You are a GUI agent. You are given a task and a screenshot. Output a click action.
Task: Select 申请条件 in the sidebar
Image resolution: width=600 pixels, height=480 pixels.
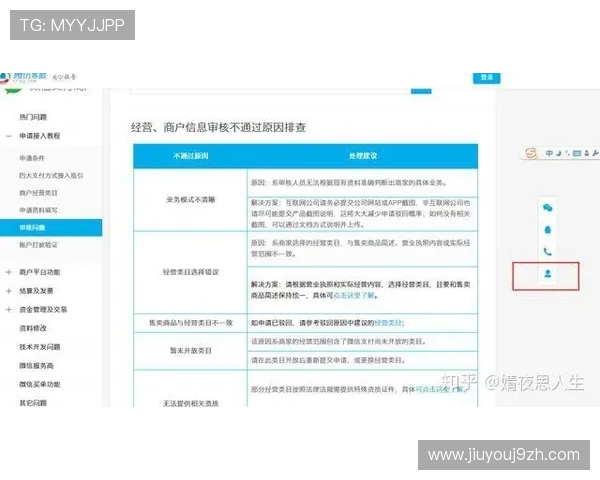click(x=32, y=158)
